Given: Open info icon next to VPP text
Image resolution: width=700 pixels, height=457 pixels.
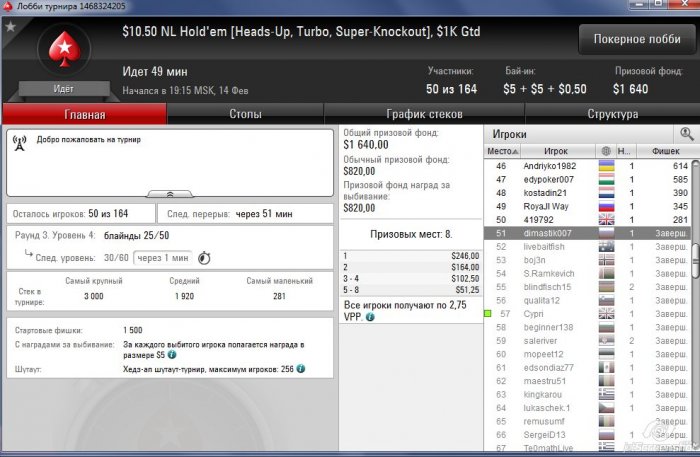Looking at the screenshot, I should tap(370, 317).
